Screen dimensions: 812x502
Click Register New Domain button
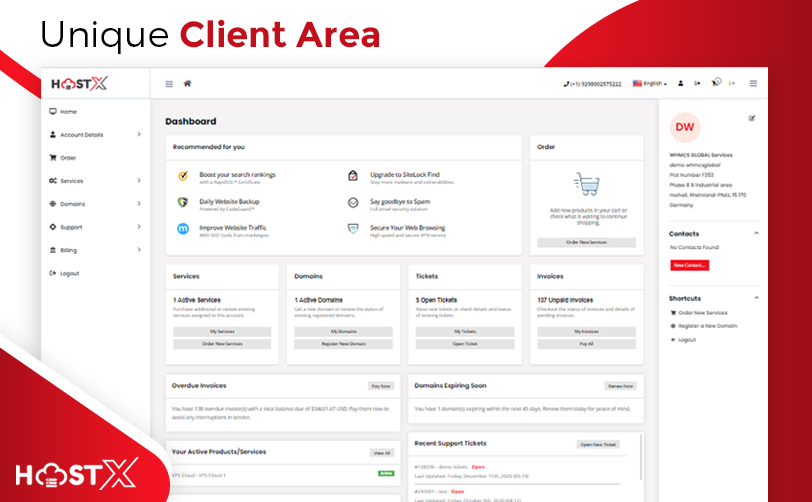(343, 344)
